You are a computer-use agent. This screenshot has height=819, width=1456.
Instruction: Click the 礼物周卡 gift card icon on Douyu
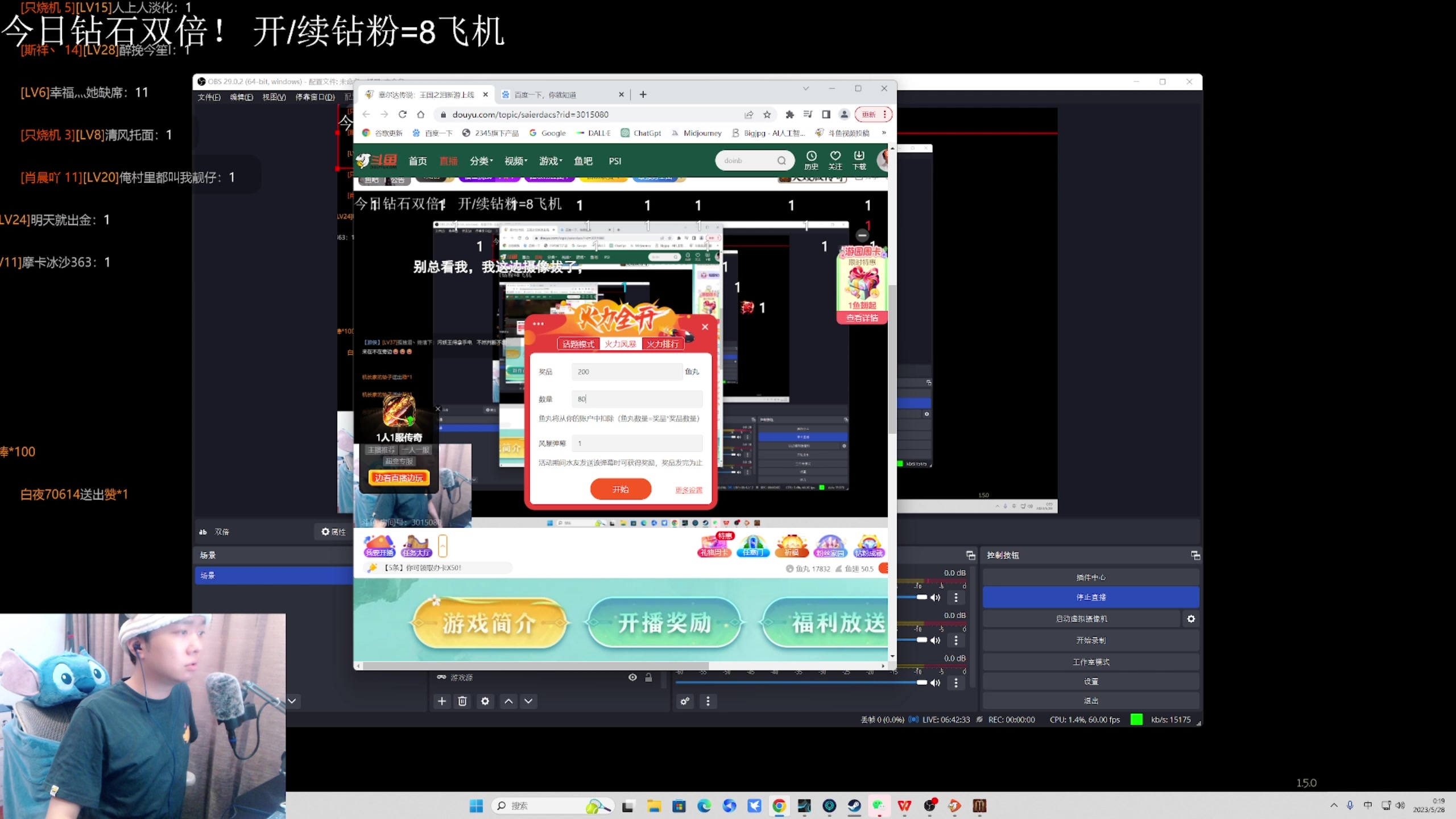pos(713,545)
